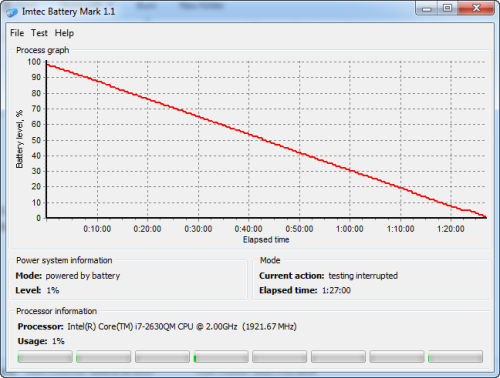Click the 0:50:00 tick label
Screen dimensions: 500x378
(299, 229)
